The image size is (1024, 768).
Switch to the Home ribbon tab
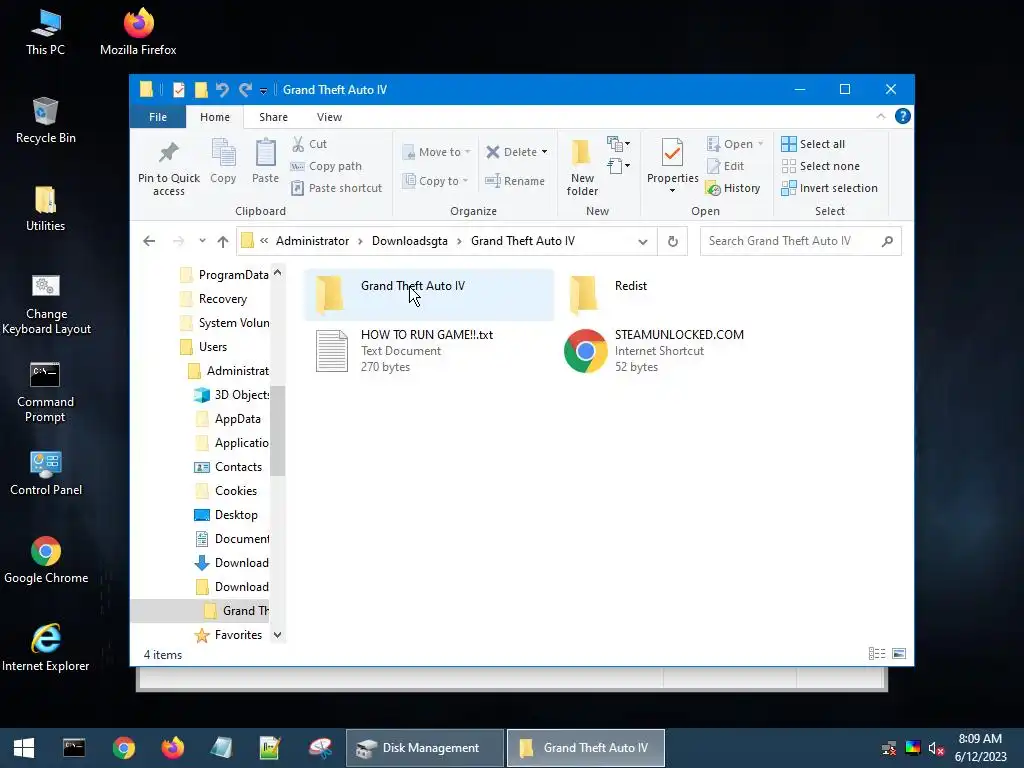(215, 117)
